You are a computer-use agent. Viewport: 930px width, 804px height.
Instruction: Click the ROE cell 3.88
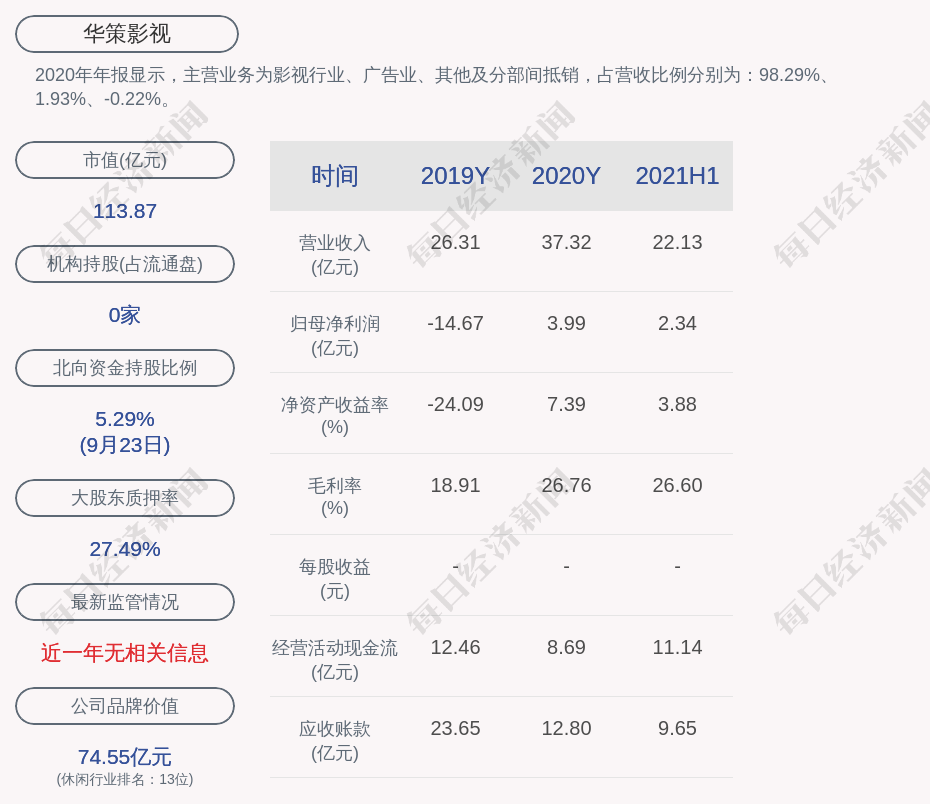tap(677, 404)
